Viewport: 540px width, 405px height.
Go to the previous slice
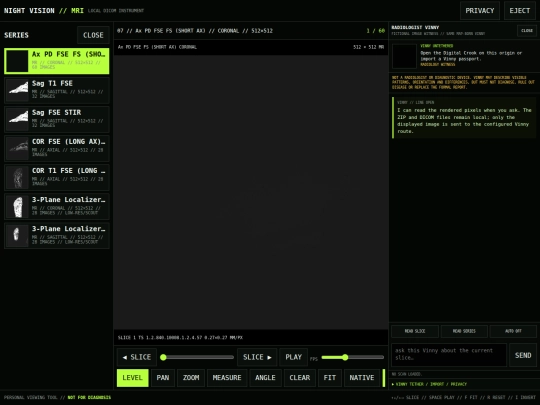click(137, 357)
